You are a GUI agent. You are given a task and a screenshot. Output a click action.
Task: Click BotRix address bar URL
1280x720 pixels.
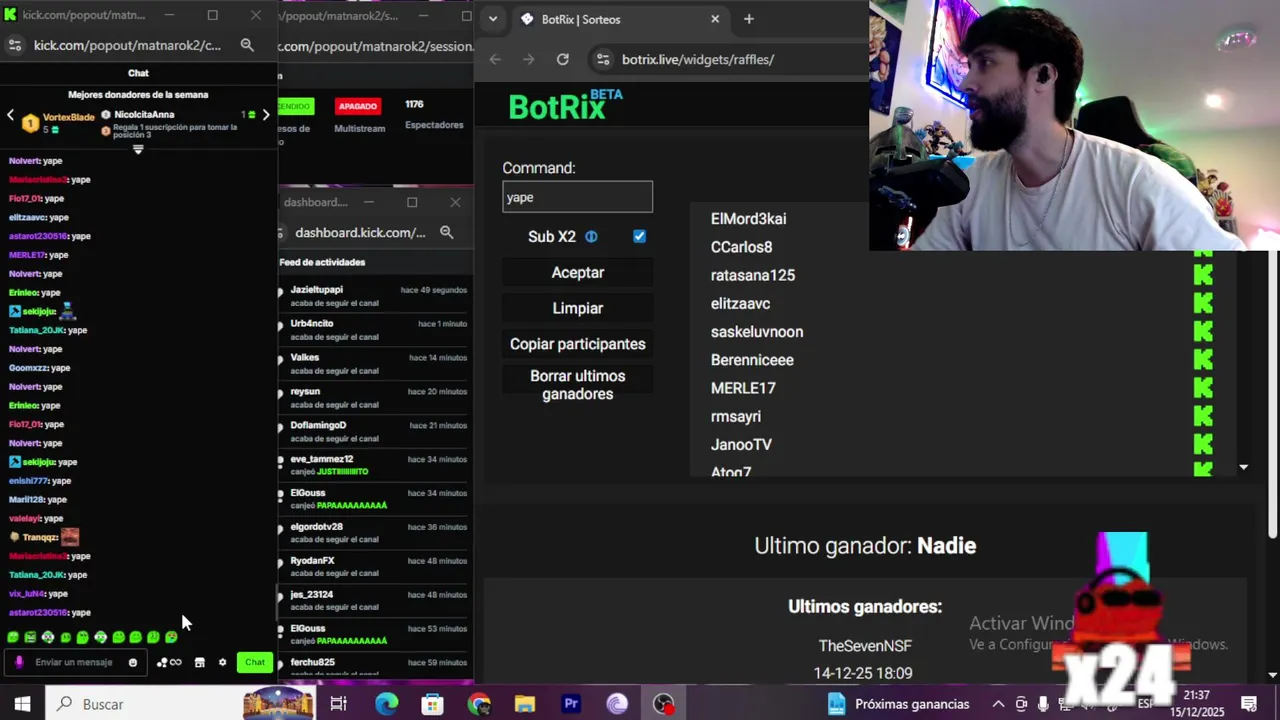coord(698,59)
